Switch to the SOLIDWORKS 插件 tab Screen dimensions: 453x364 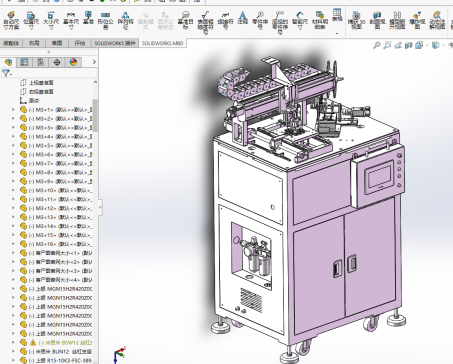[115, 43]
